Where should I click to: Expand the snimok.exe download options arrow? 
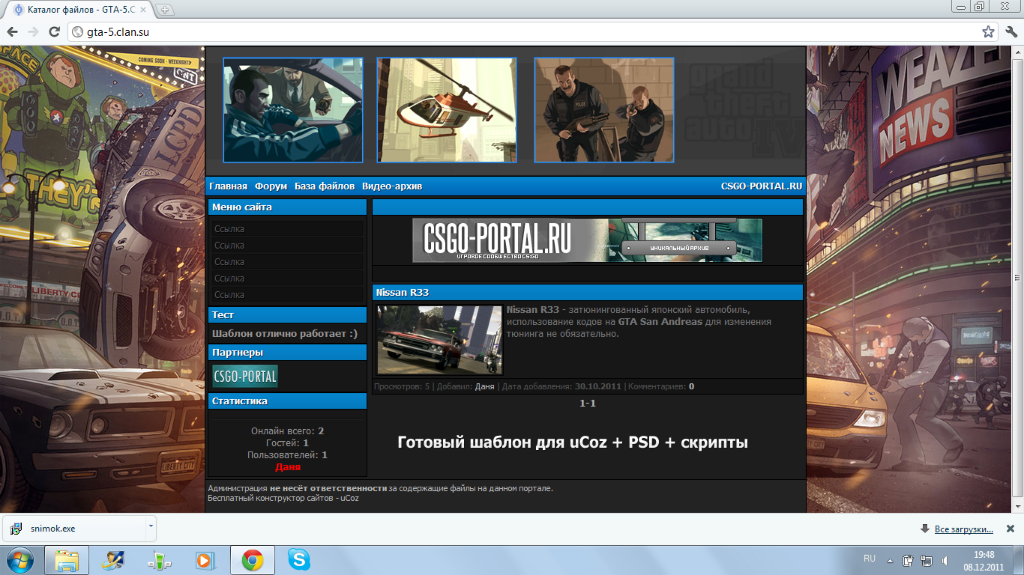tap(150, 527)
